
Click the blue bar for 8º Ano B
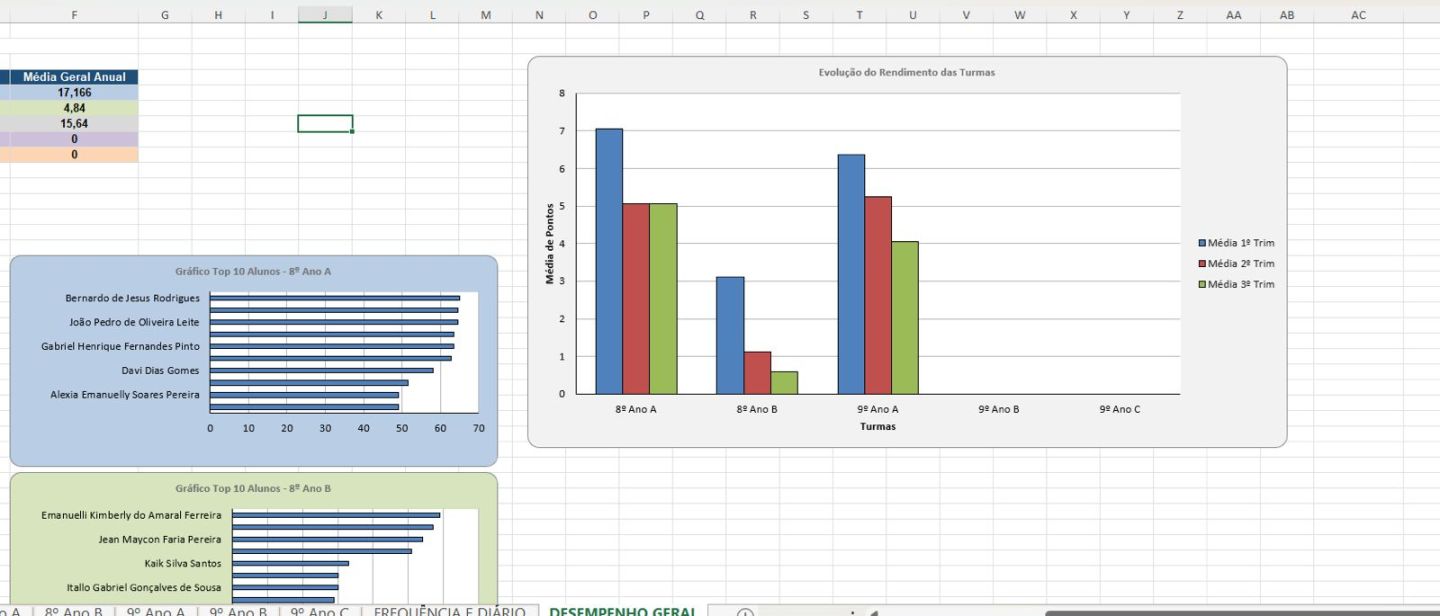click(730, 335)
